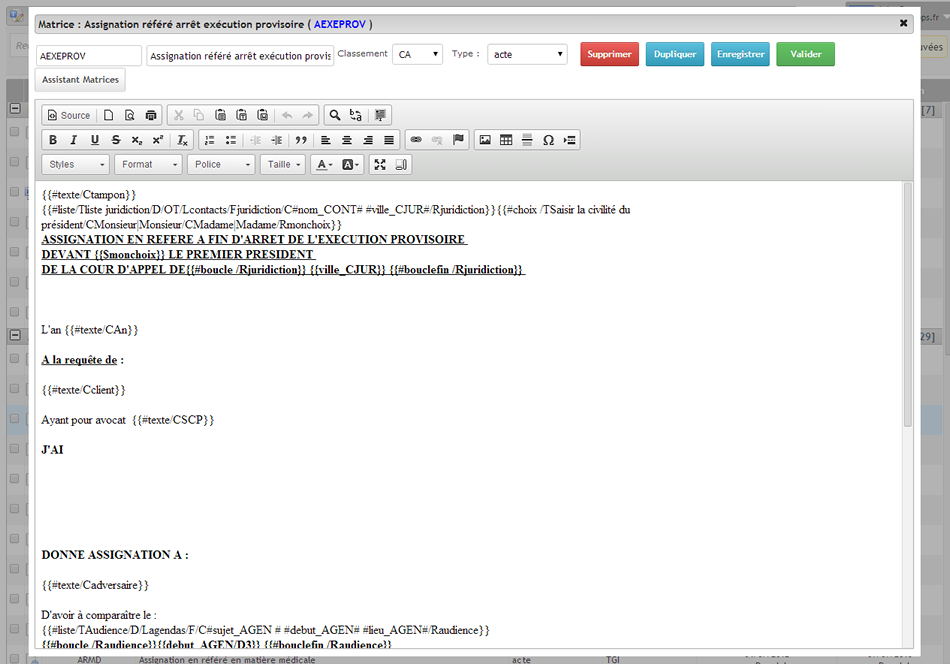The width and height of the screenshot is (950, 664).
Task: Insert an anchor flag
Action: point(458,140)
